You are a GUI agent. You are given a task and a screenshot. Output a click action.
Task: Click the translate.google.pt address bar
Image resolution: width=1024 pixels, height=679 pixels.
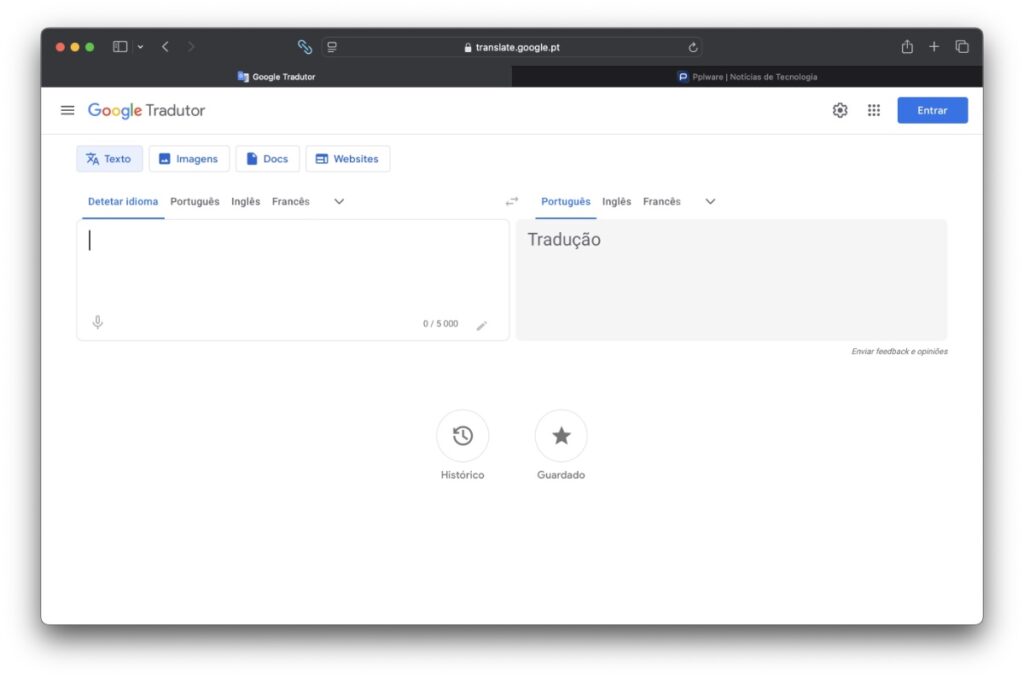coord(512,47)
